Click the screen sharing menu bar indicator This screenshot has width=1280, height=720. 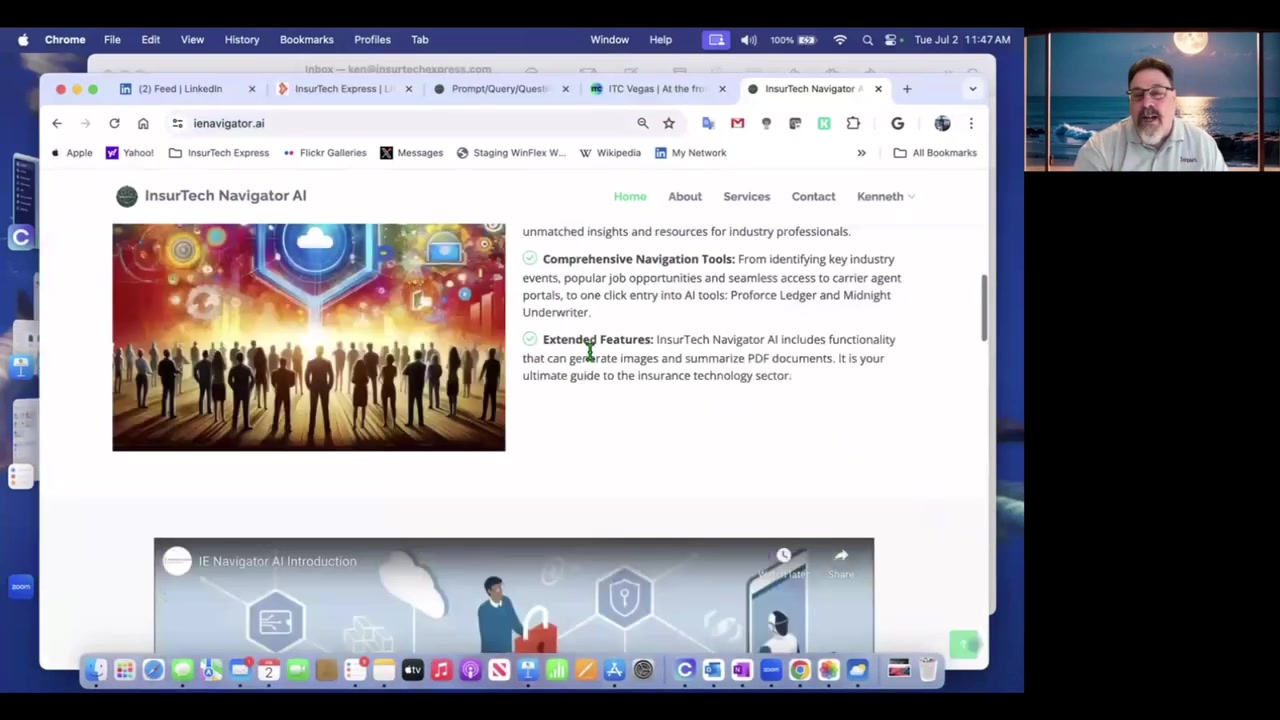point(716,40)
